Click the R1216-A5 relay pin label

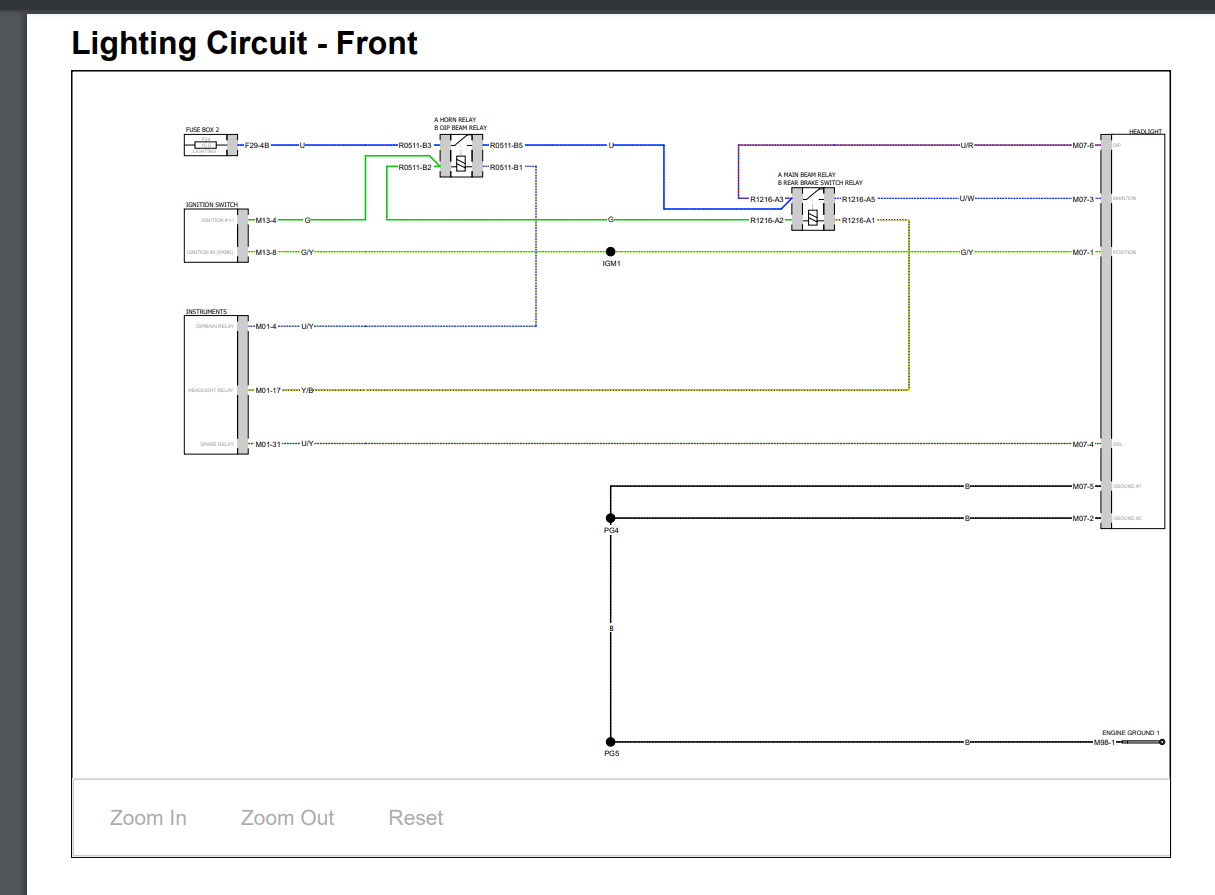pyautogui.click(x=858, y=199)
